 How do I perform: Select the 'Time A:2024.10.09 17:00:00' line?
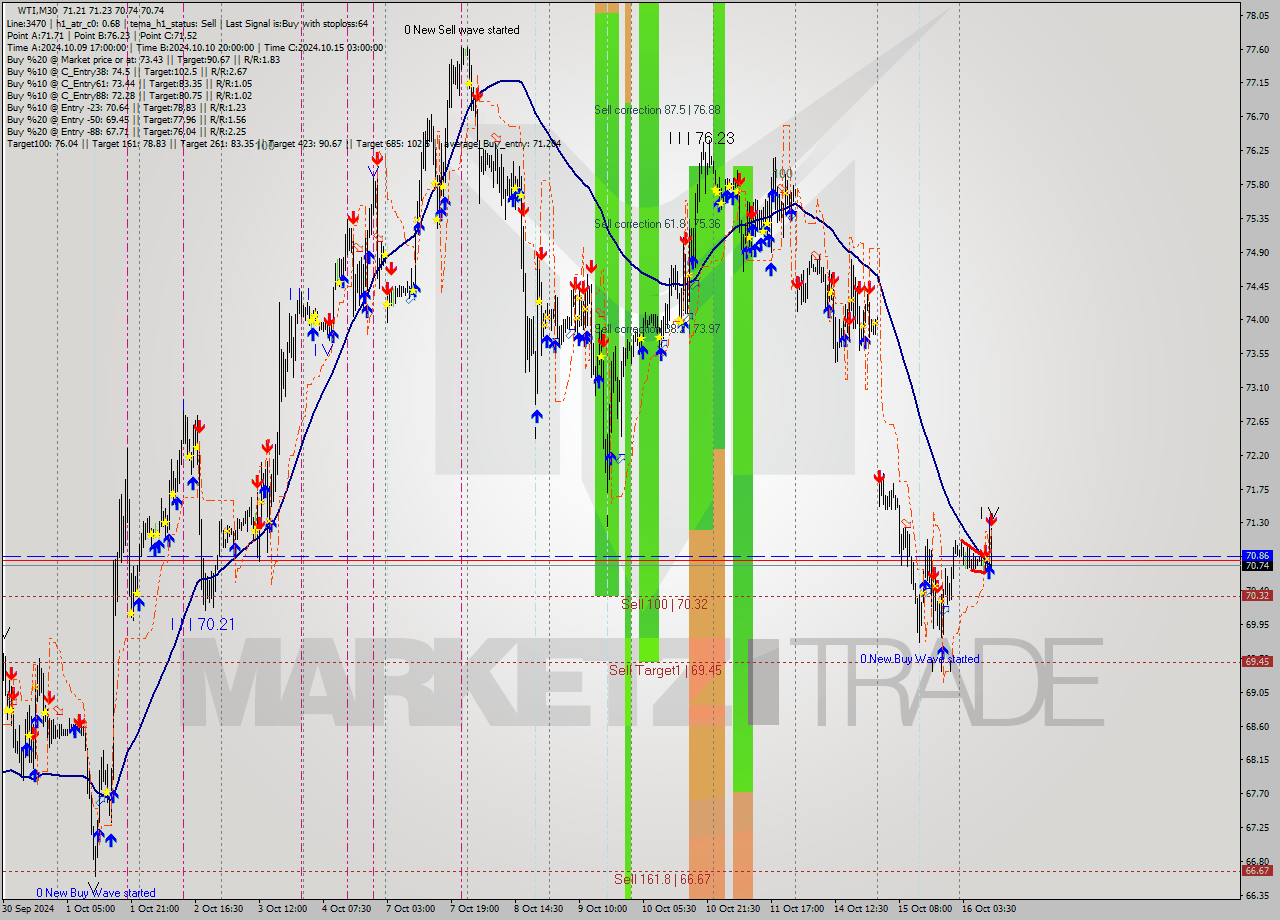(195, 47)
